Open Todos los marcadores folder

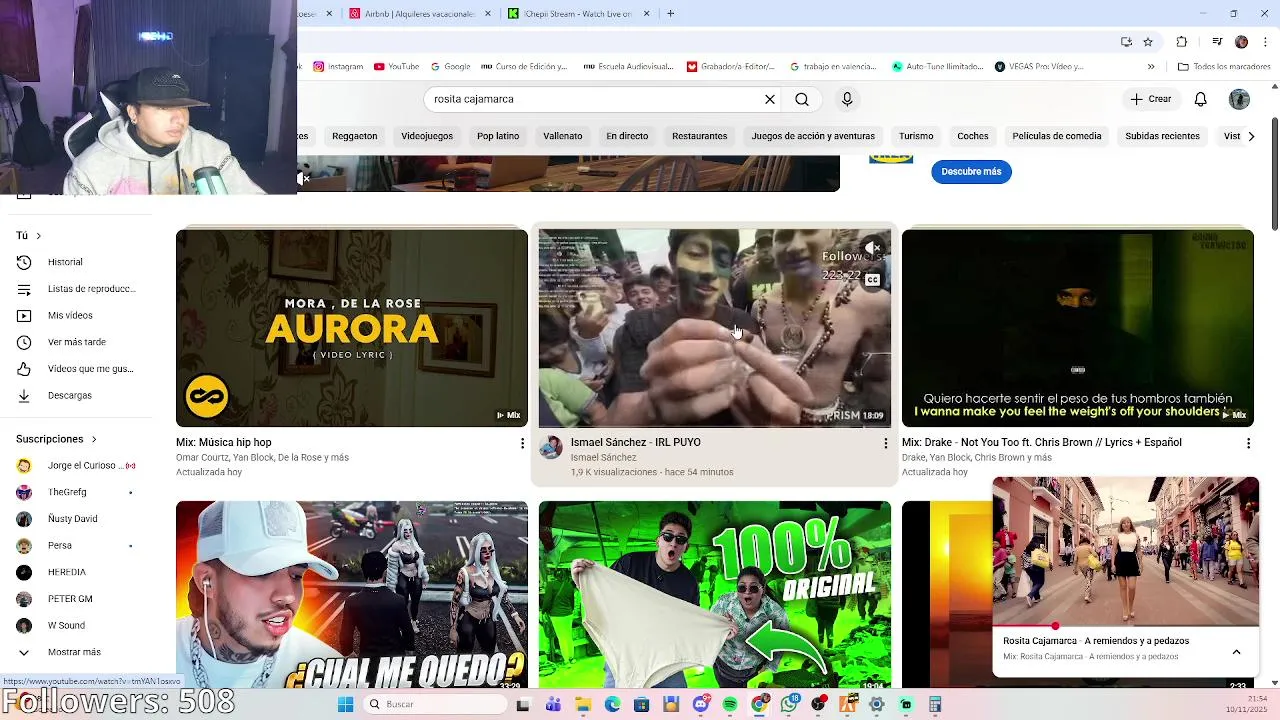(x=1224, y=67)
